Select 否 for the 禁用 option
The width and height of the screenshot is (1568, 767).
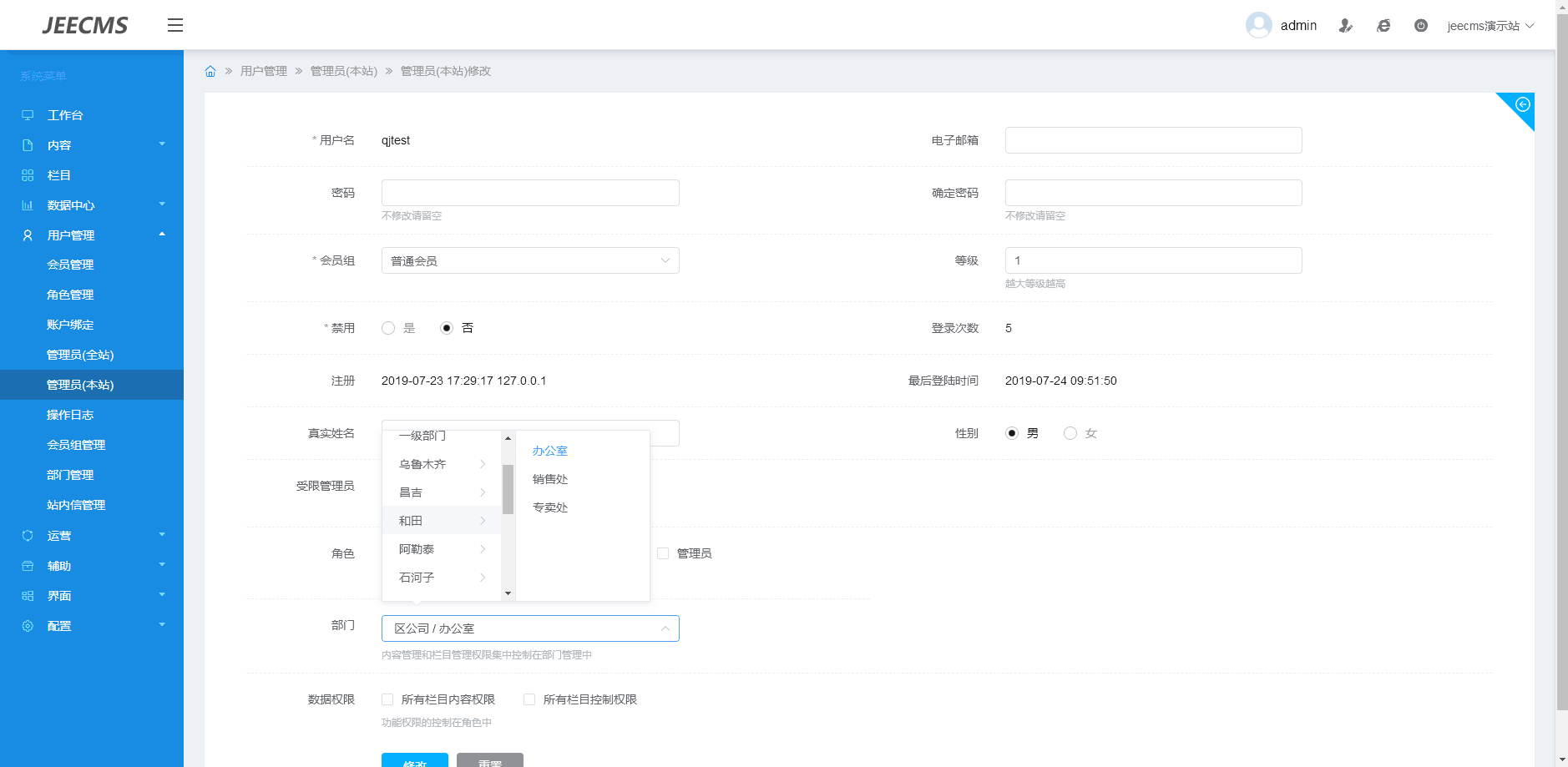tap(447, 328)
